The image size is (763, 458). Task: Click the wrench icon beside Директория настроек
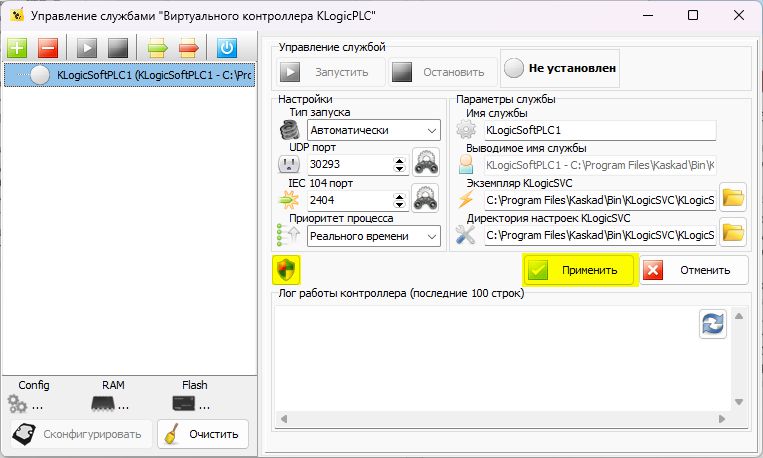[x=466, y=235]
